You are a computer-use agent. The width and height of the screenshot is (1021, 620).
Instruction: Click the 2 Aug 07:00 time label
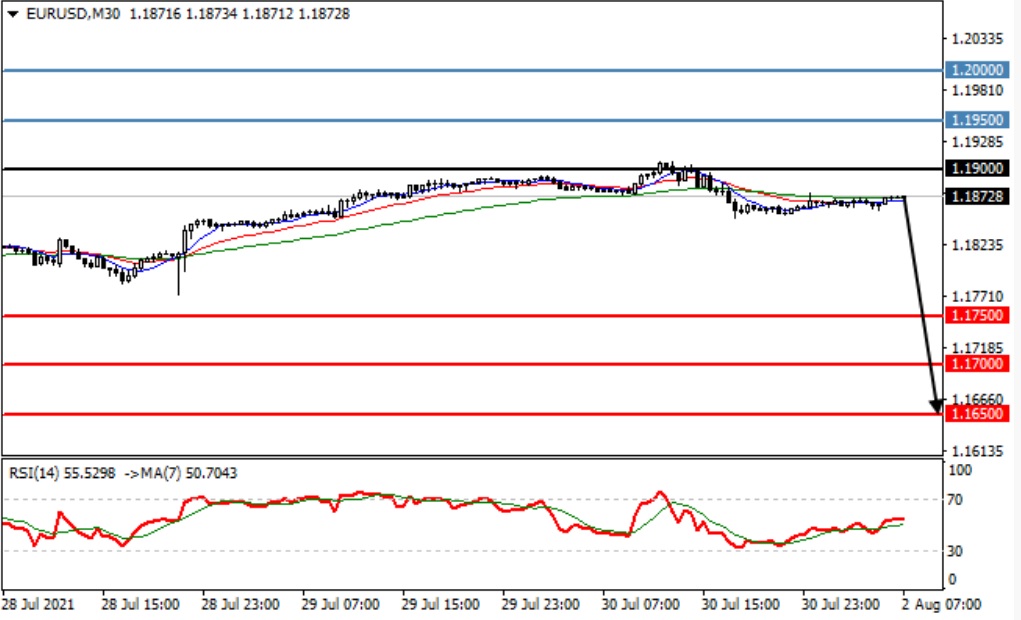click(940, 604)
